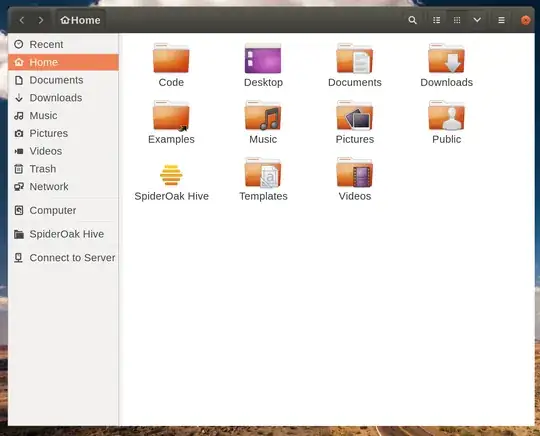This screenshot has width=540, height=436.
Task: Click the 'Code' folder label
Action: pyautogui.click(x=171, y=83)
